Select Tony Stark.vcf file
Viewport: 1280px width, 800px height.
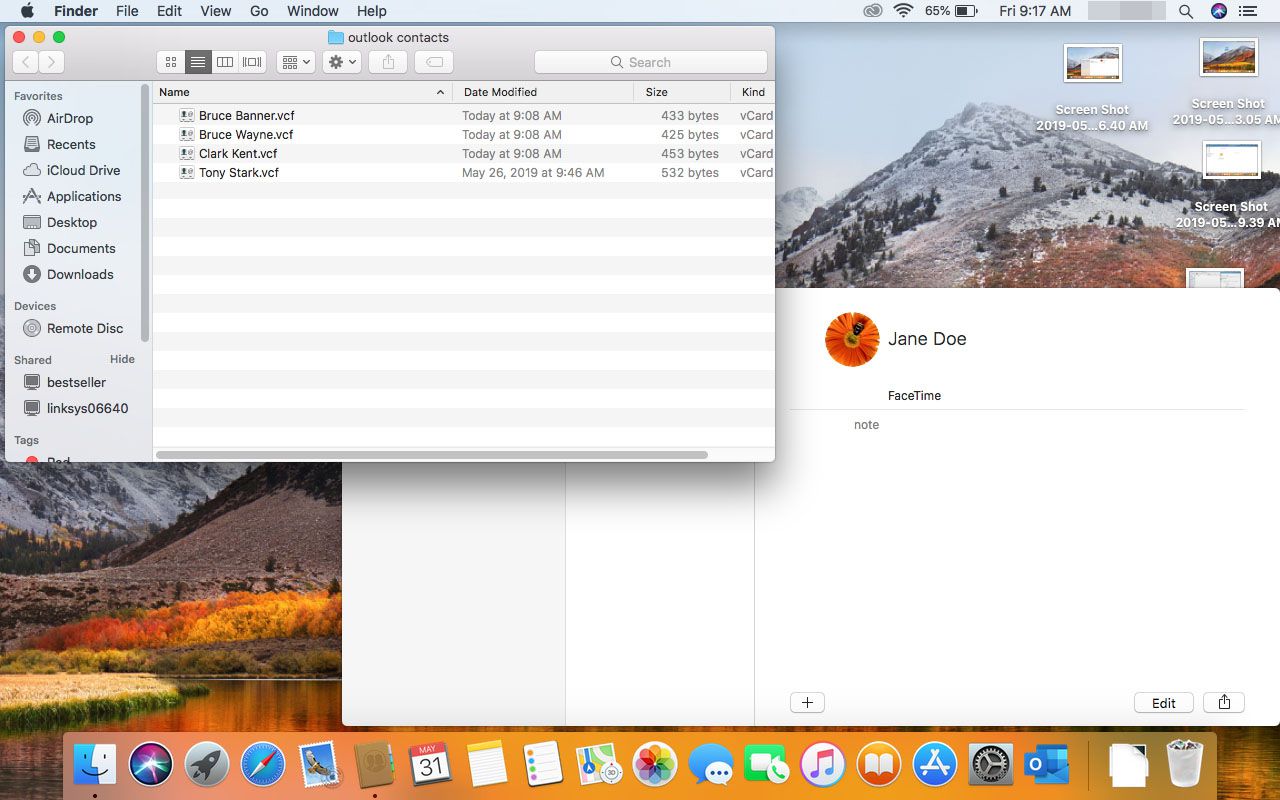coord(464,173)
